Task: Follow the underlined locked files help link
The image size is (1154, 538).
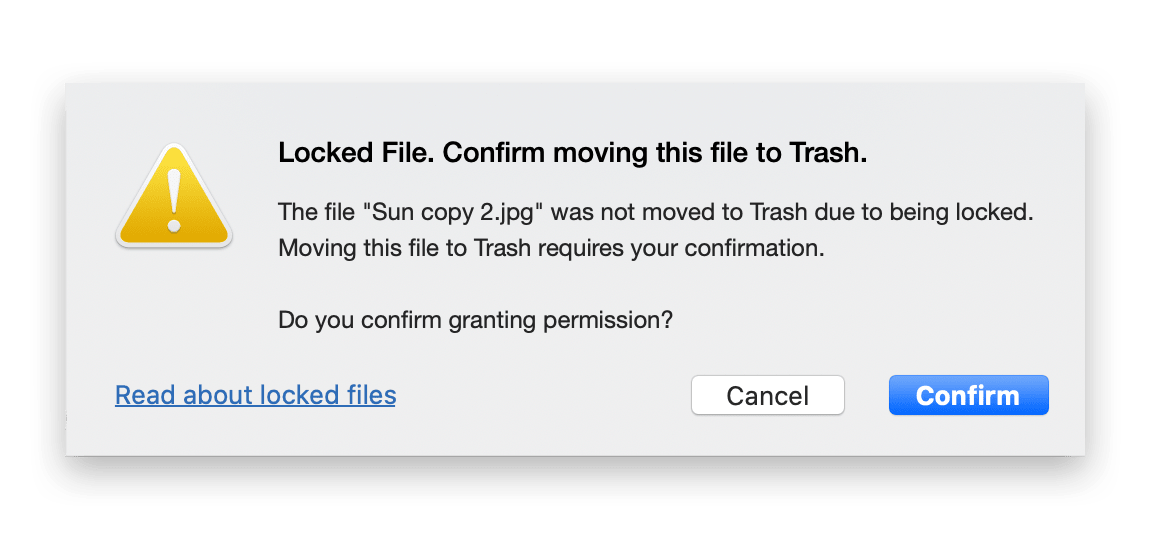Action: 255,395
